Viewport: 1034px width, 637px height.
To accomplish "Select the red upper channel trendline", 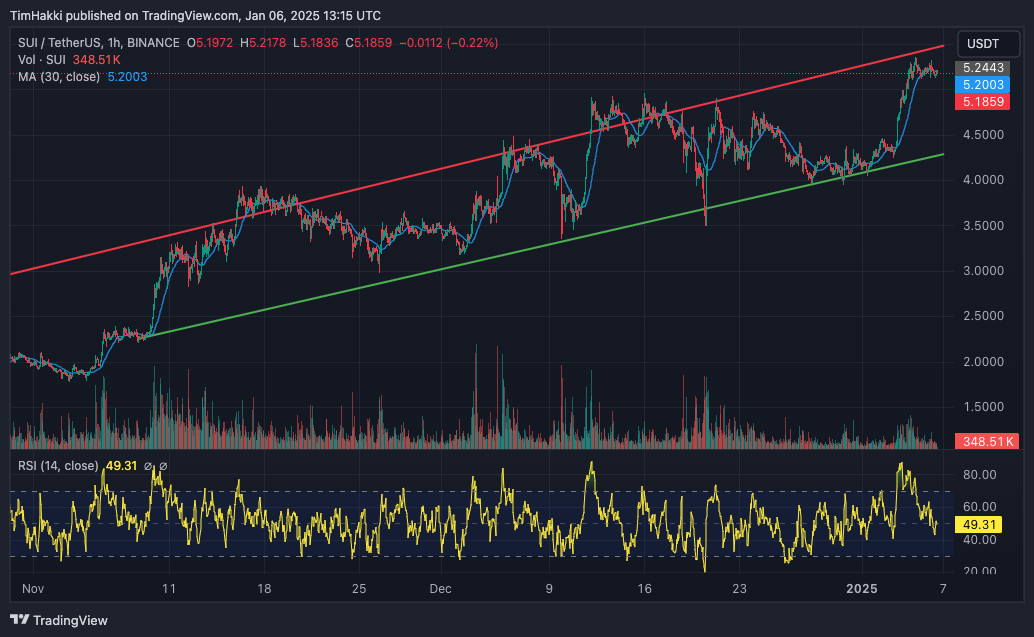I will coord(477,160).
